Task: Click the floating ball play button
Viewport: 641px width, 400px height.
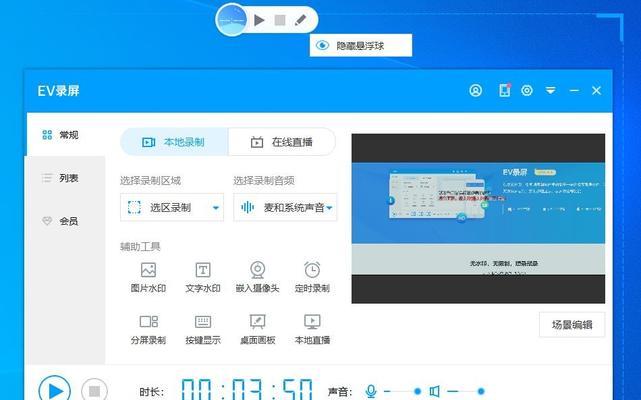Action: [259, 20]
